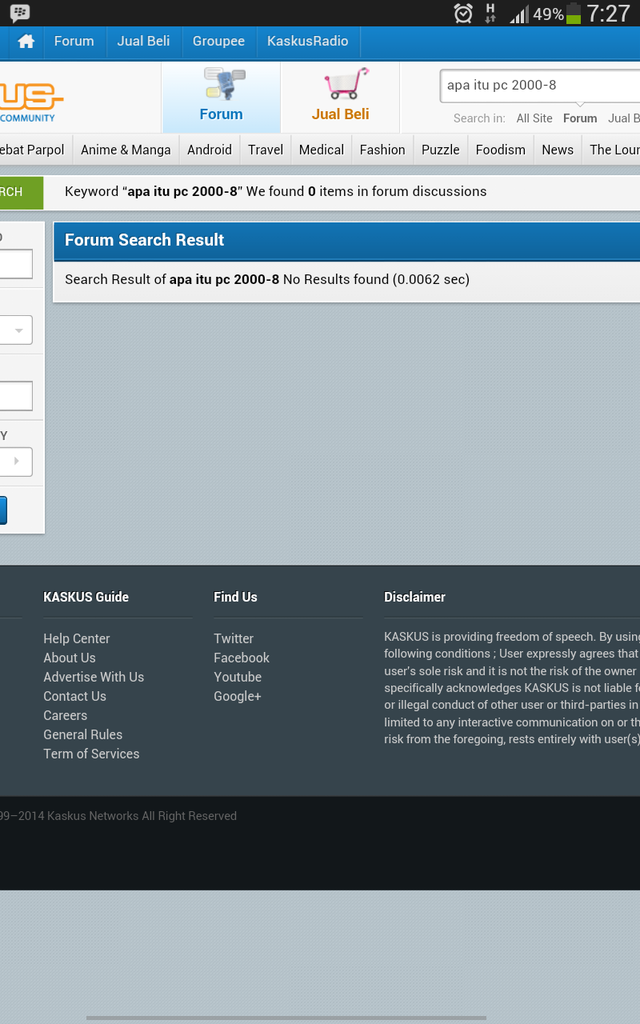Open the Twitter link under Find Us
This screenshot has height=1024, width=640.
233,639
